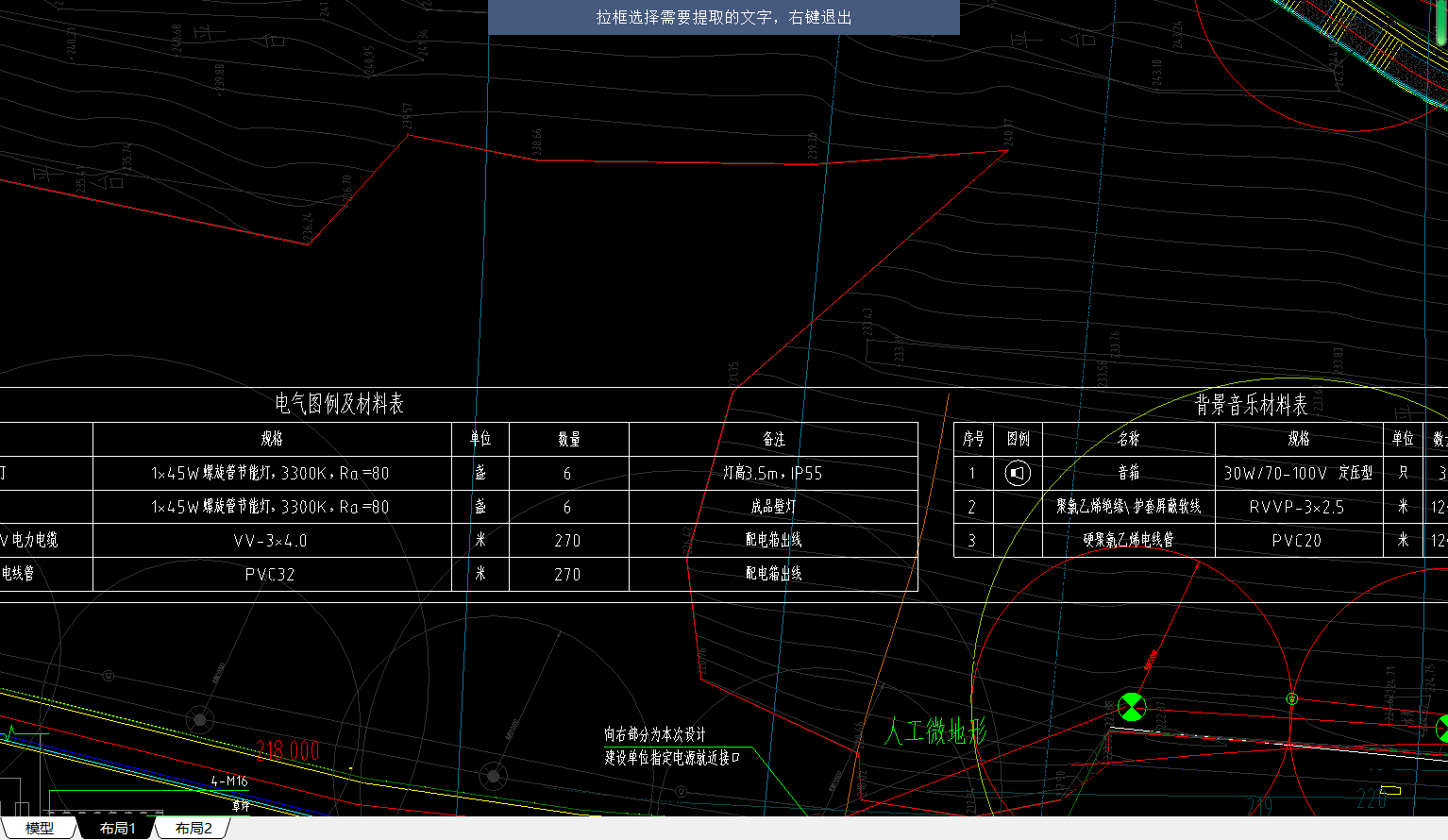Image resolution: width=1448 pixels, height=840 pixels.
Task: Switch to the 模型 tab
Action: (40, 828)
